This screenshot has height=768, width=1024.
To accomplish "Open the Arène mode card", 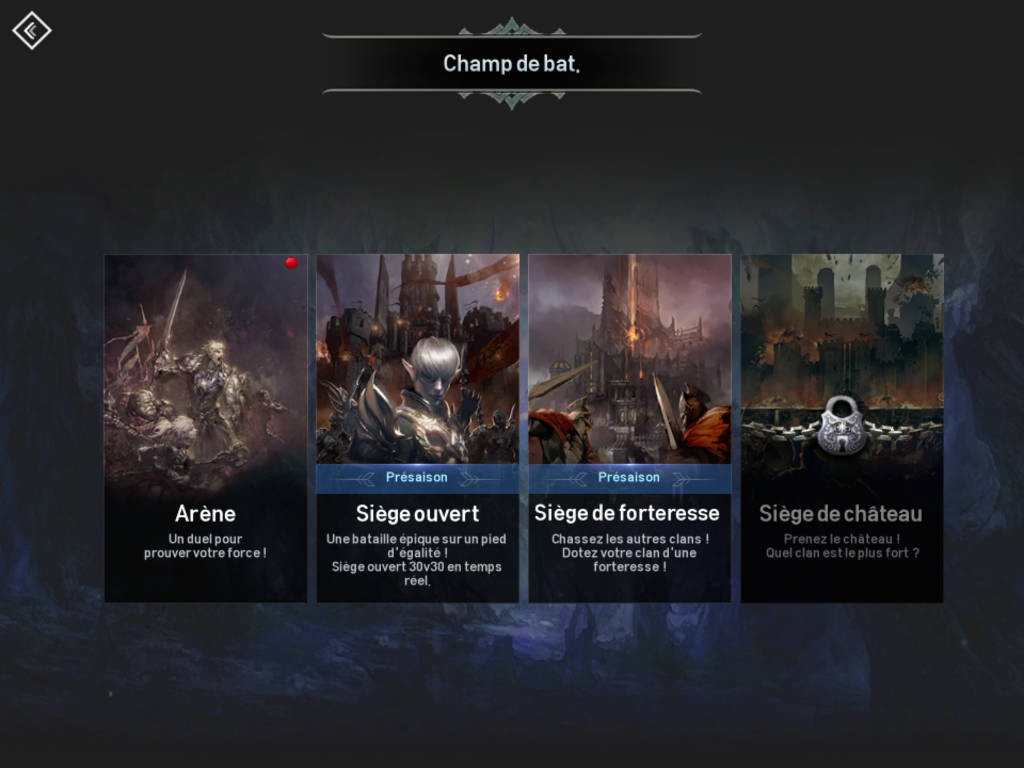I will [206, 428].
